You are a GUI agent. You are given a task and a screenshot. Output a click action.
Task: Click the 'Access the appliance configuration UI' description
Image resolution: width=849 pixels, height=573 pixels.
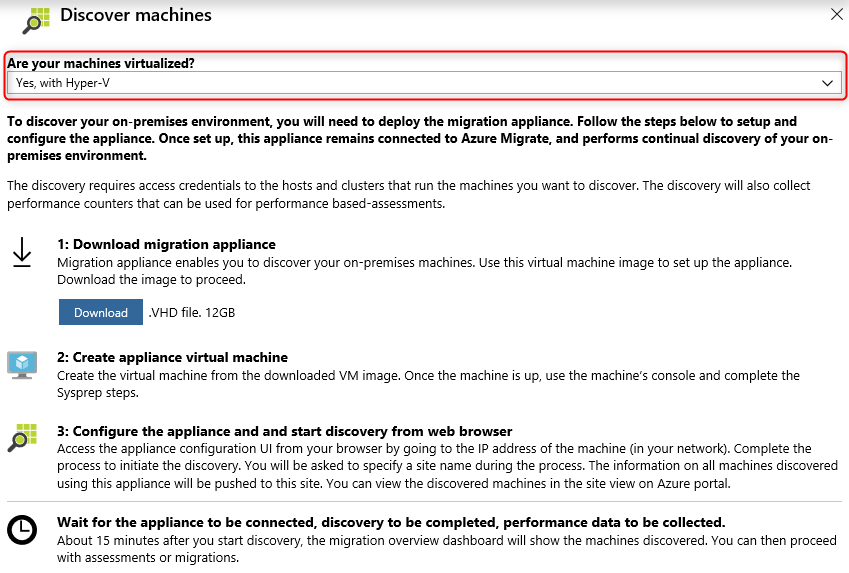tap(447, 466)
